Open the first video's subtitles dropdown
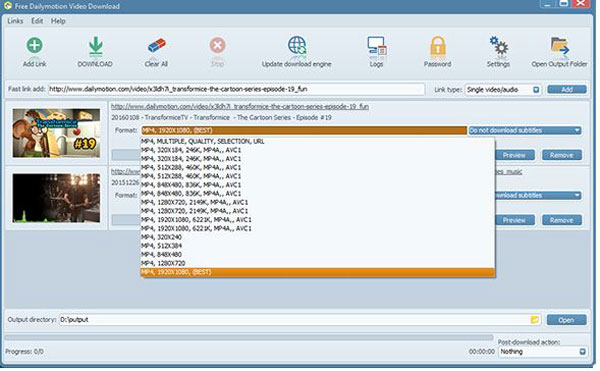The width and height of the screenshot is (600, 371). point(525,130)
